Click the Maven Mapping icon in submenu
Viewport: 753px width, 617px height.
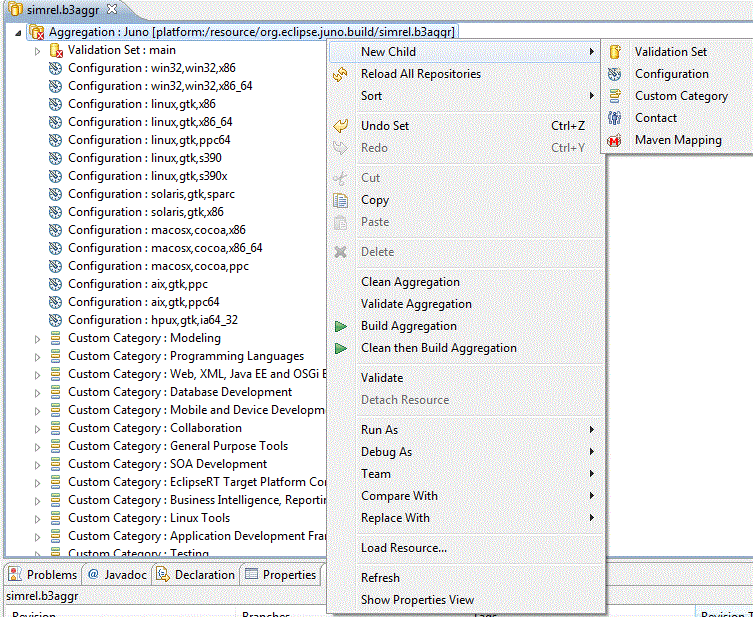pos(614,140)
